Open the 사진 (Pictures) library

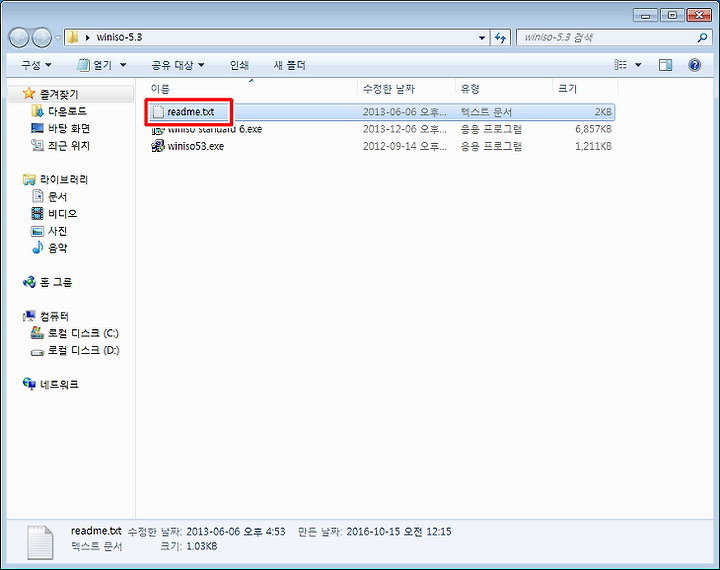point(57,231)
